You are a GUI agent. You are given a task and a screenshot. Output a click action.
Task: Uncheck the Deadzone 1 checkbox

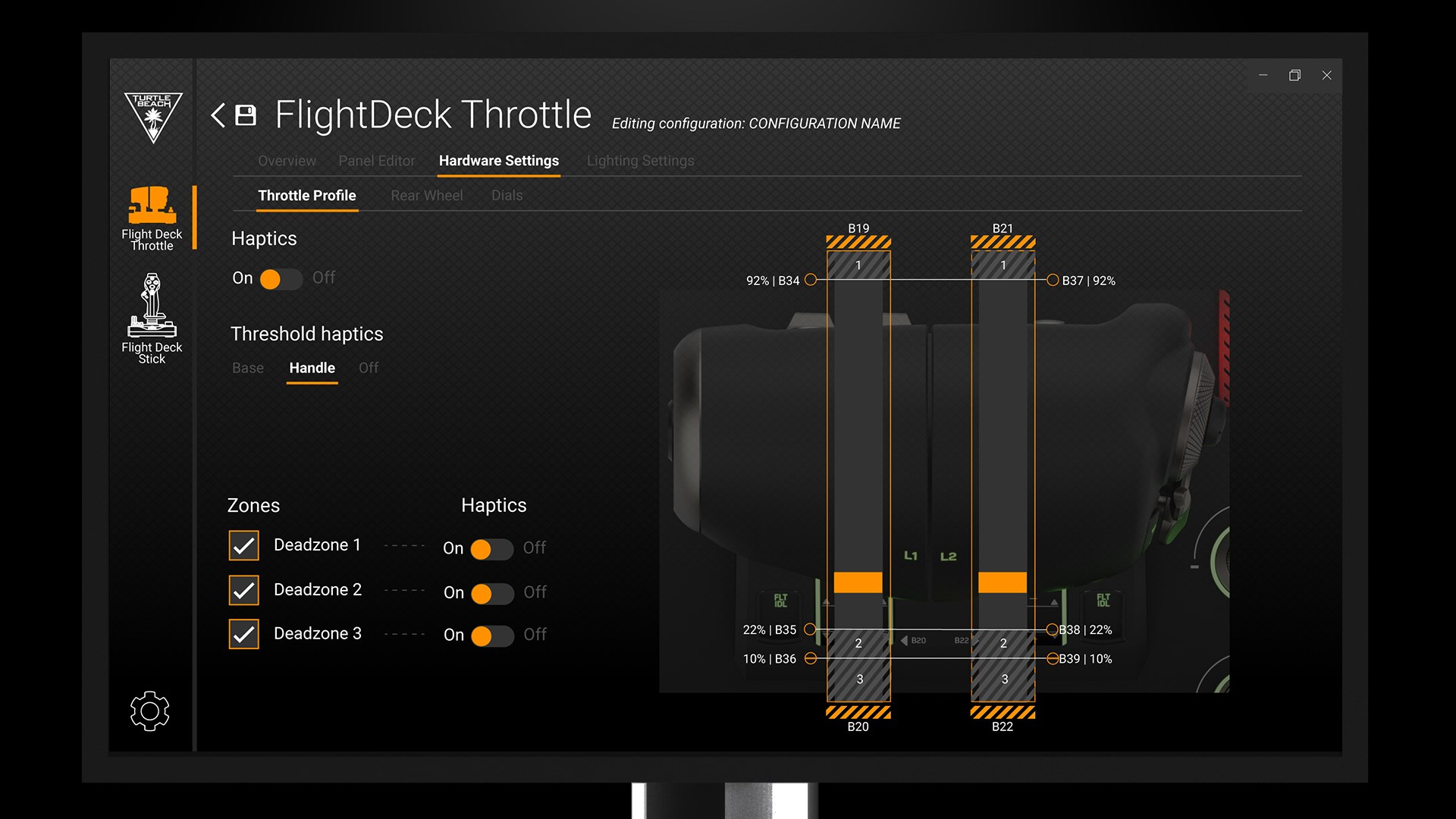point(243,544)
